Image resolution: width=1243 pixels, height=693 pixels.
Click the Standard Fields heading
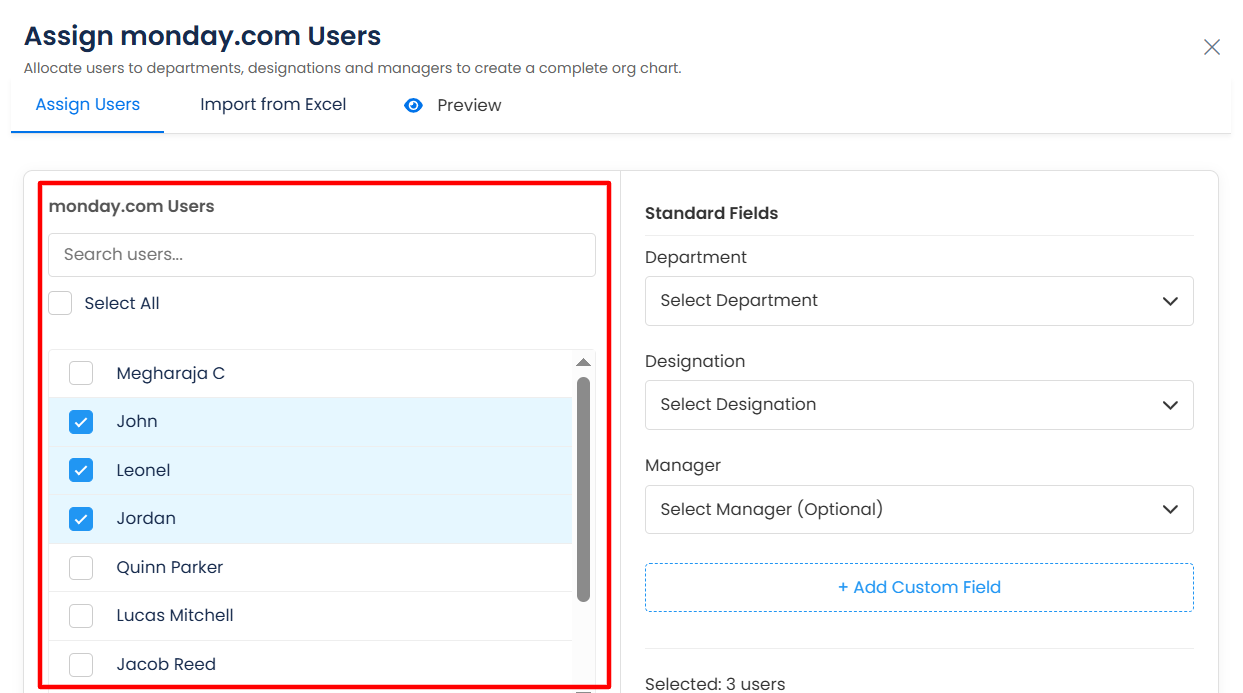point(712,213)
